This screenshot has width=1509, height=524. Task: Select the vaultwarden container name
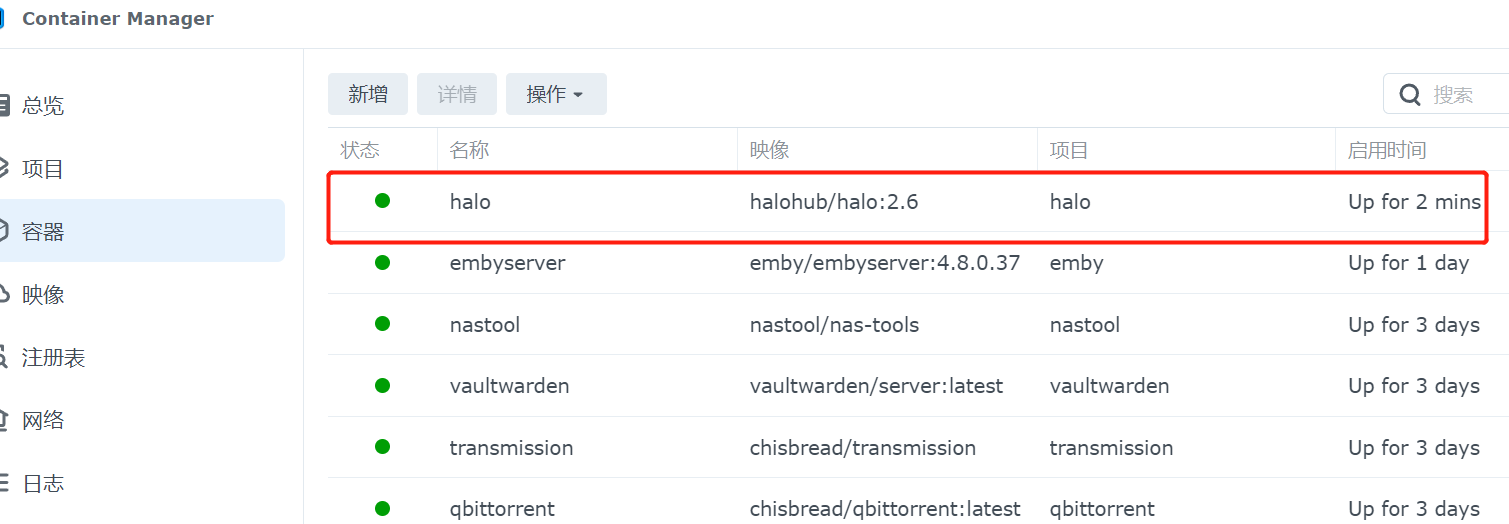pyautogui.click(x=509, y=386)
